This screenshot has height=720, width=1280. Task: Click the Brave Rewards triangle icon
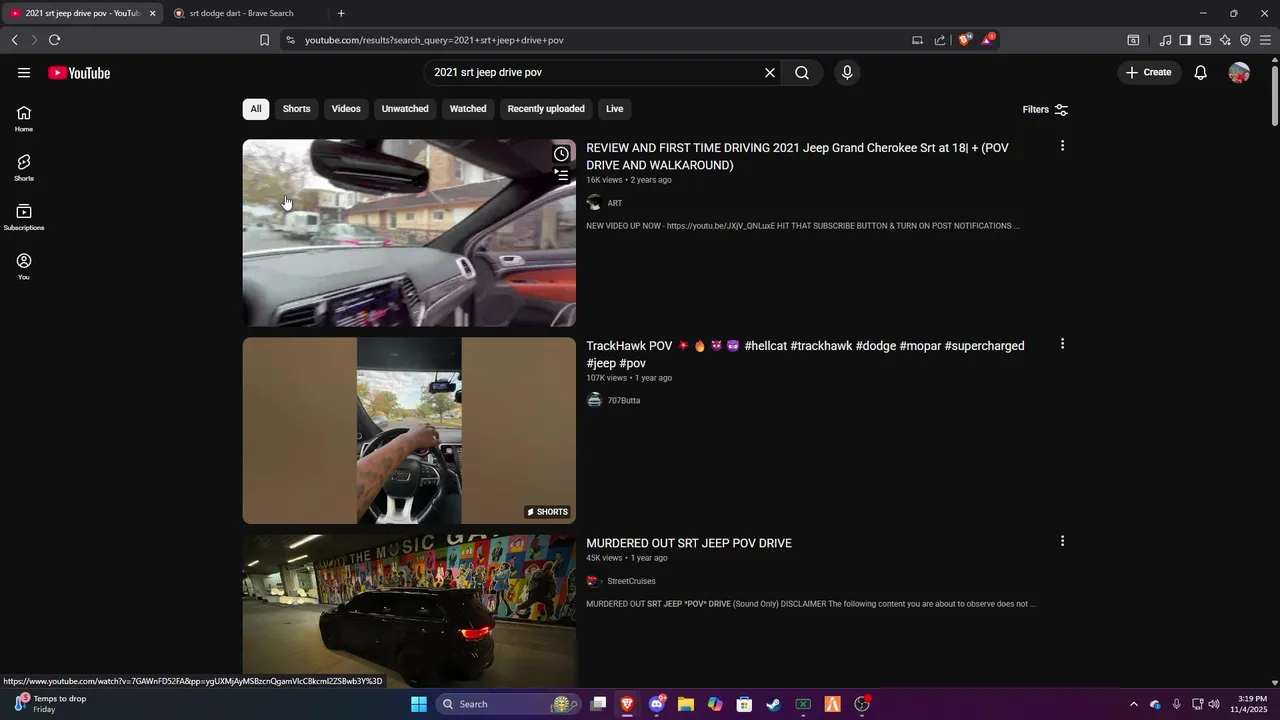988,40
